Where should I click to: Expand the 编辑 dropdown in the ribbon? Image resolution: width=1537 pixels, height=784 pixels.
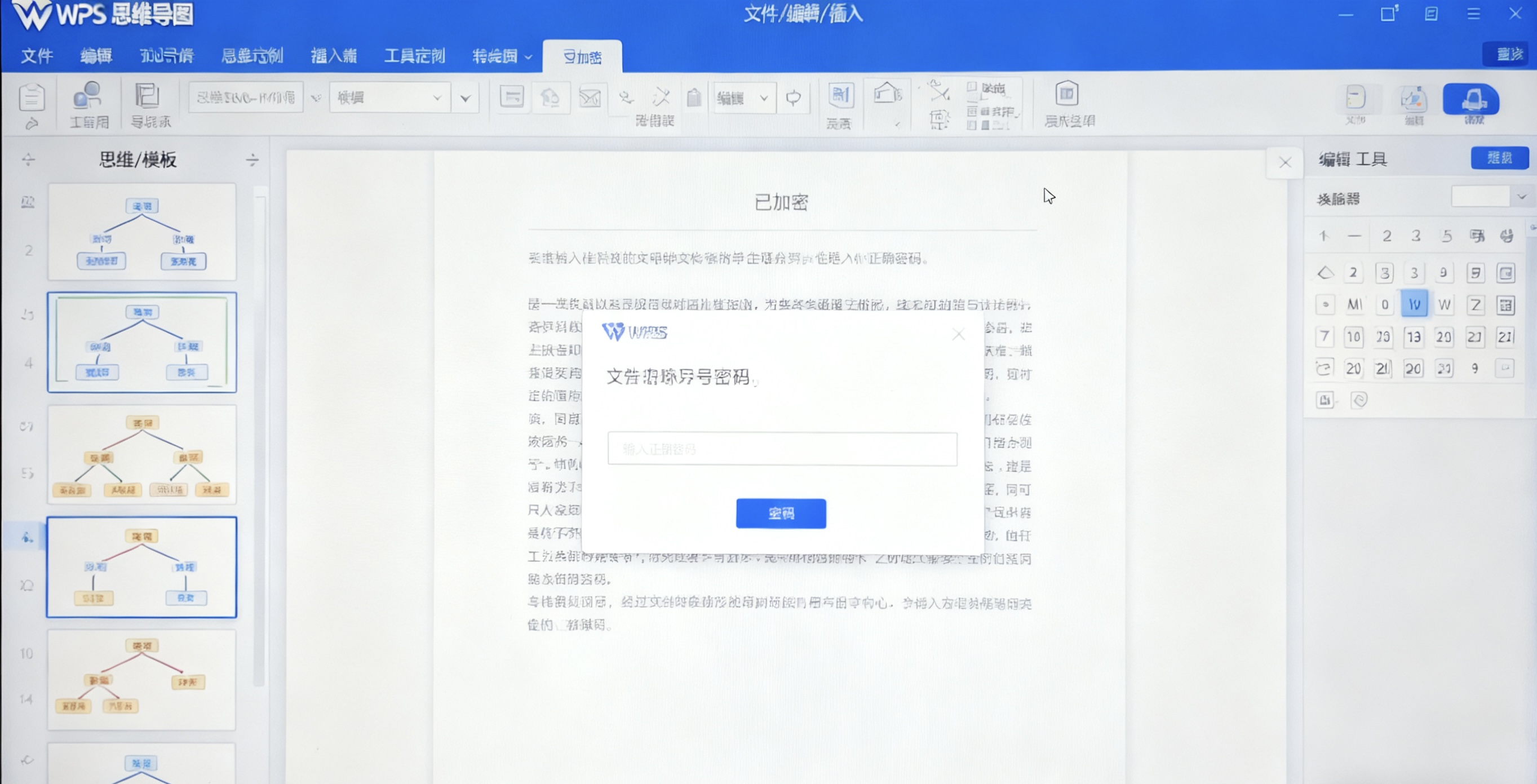coord(763,98)
